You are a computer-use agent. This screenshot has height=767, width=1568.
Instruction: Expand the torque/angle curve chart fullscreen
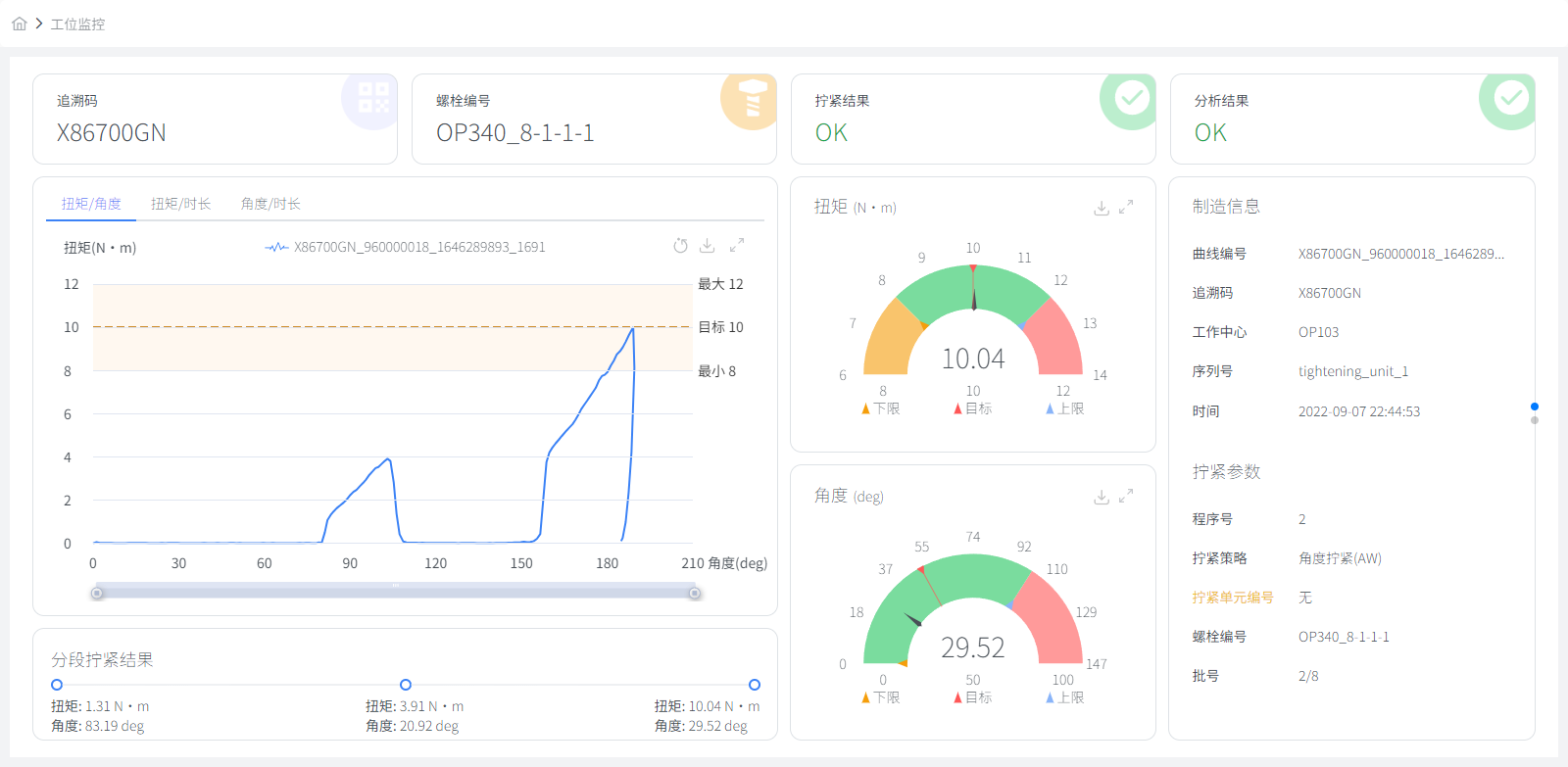point(737,246)
